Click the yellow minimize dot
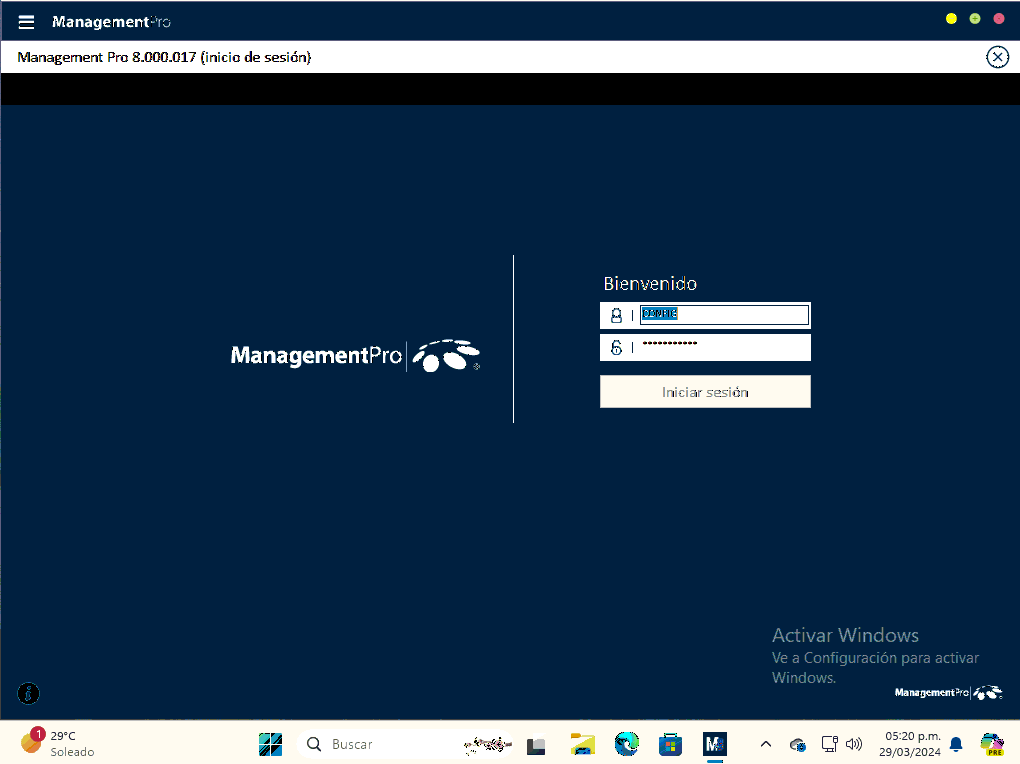This screenshot has height=764, width=1020. pyautogui.click(x=951, y=19)
